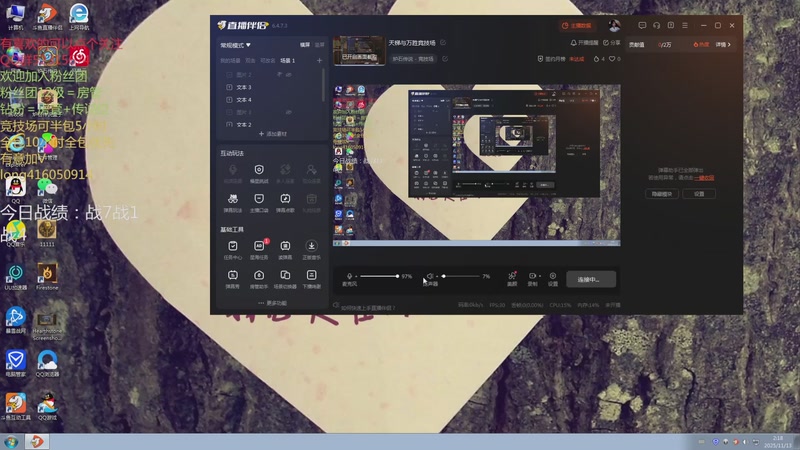Open the 正版音乐 music download tool

point(311,250)
